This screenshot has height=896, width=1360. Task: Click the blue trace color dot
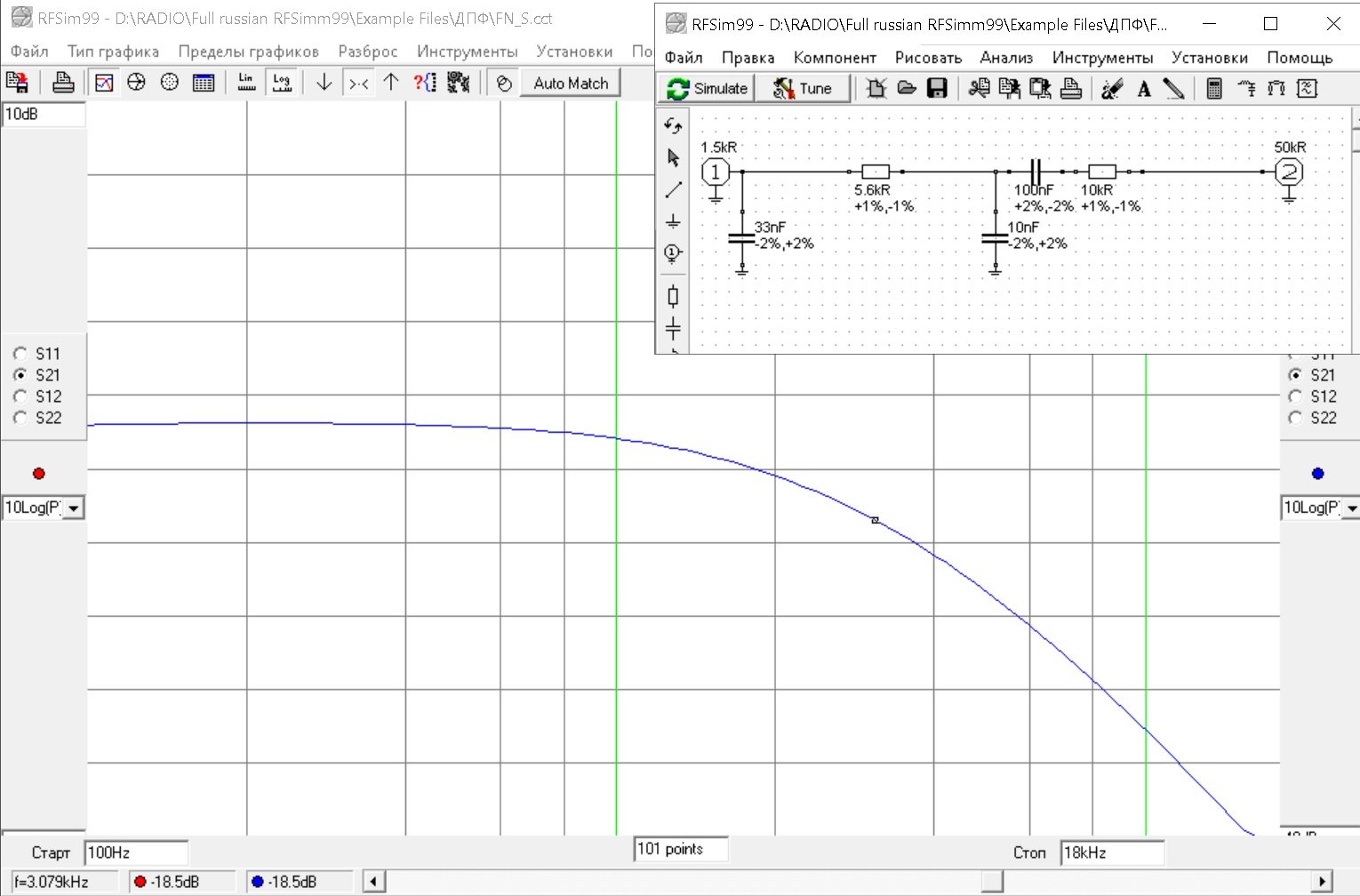tap(1317, 474)
